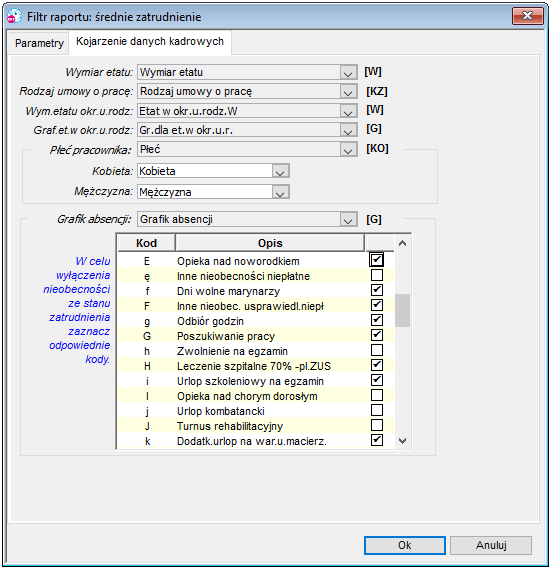This screenshot has height=569, width=550.
Task: Select 'Opieka nad chorym dorosłym' row text
Action: [247, 396]
